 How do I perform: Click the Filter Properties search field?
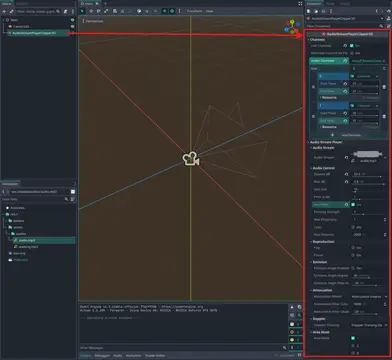[x=345, y=26]
